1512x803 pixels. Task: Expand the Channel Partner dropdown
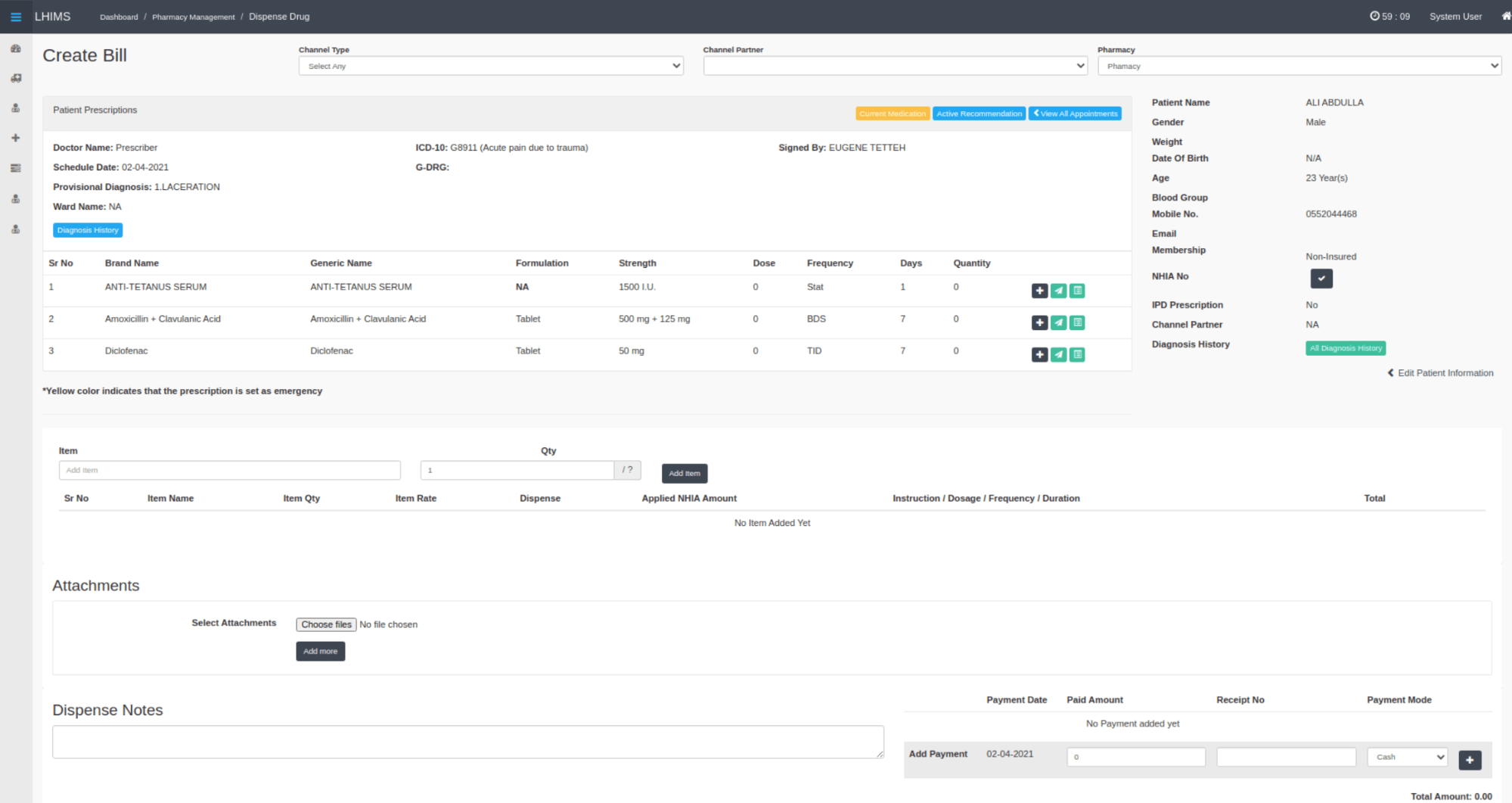(895, 66)
